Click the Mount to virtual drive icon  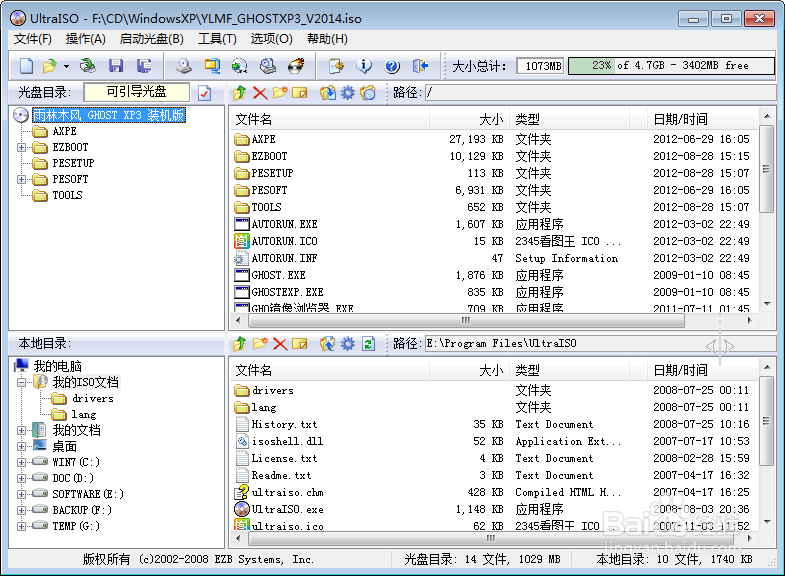click(268, 66)
